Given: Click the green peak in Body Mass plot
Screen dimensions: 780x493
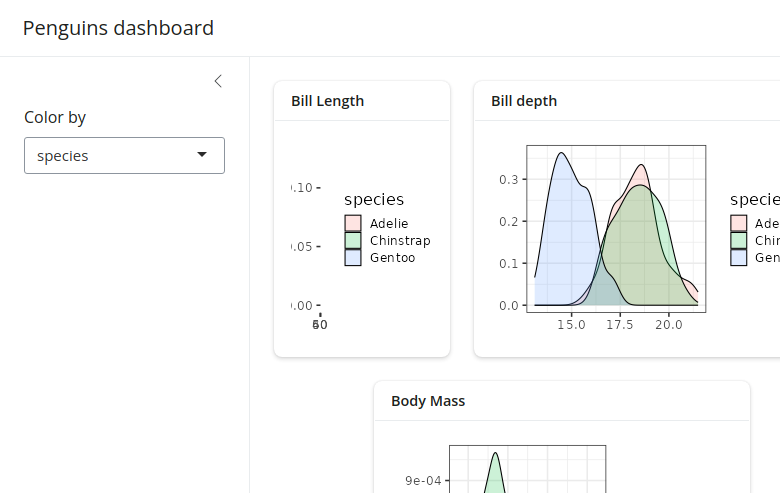Looking at the screenshot, I should [495, 454].
